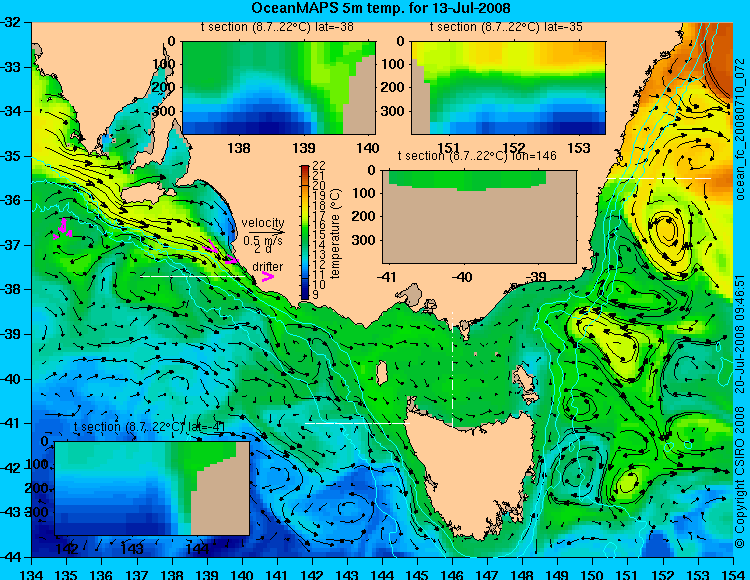Select the 't section (8.7..22°C) lat=-38' label
Image resolution: width=750 pixels, height=580 pixels.
click(277, 27)
